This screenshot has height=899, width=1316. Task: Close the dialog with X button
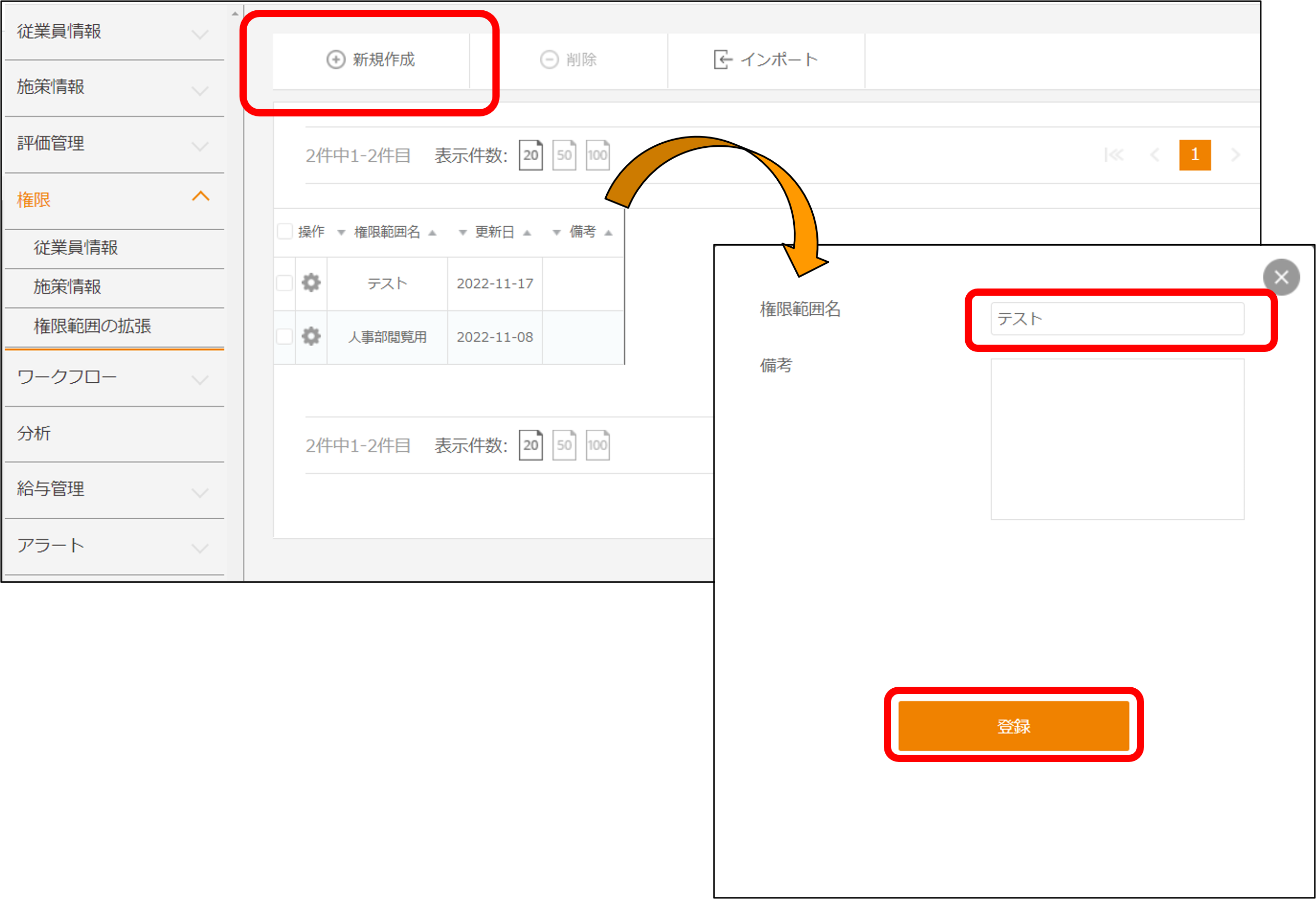tap(1281, 277)
